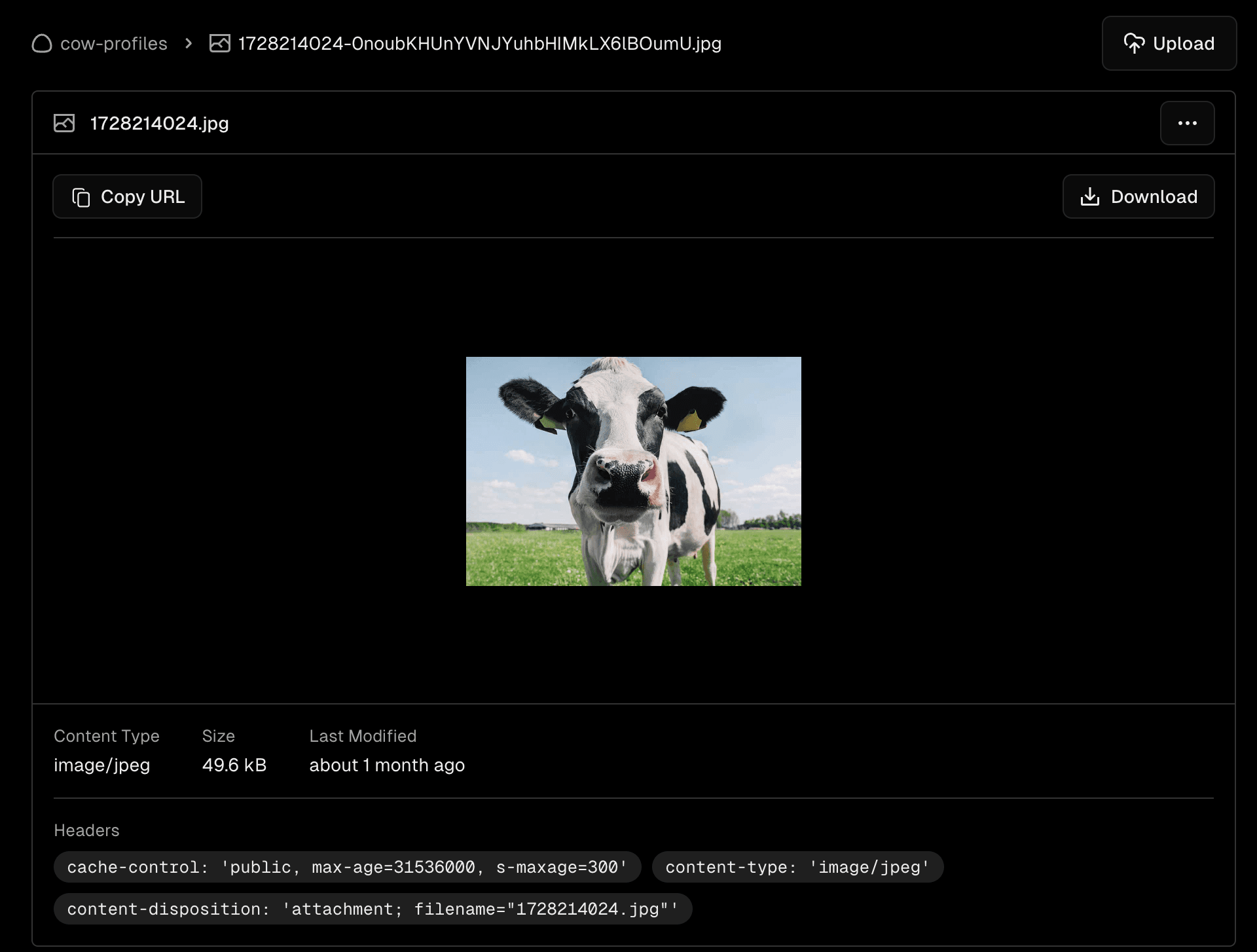Click the 'about 1 month ago' timestamp

pos(387,765)
